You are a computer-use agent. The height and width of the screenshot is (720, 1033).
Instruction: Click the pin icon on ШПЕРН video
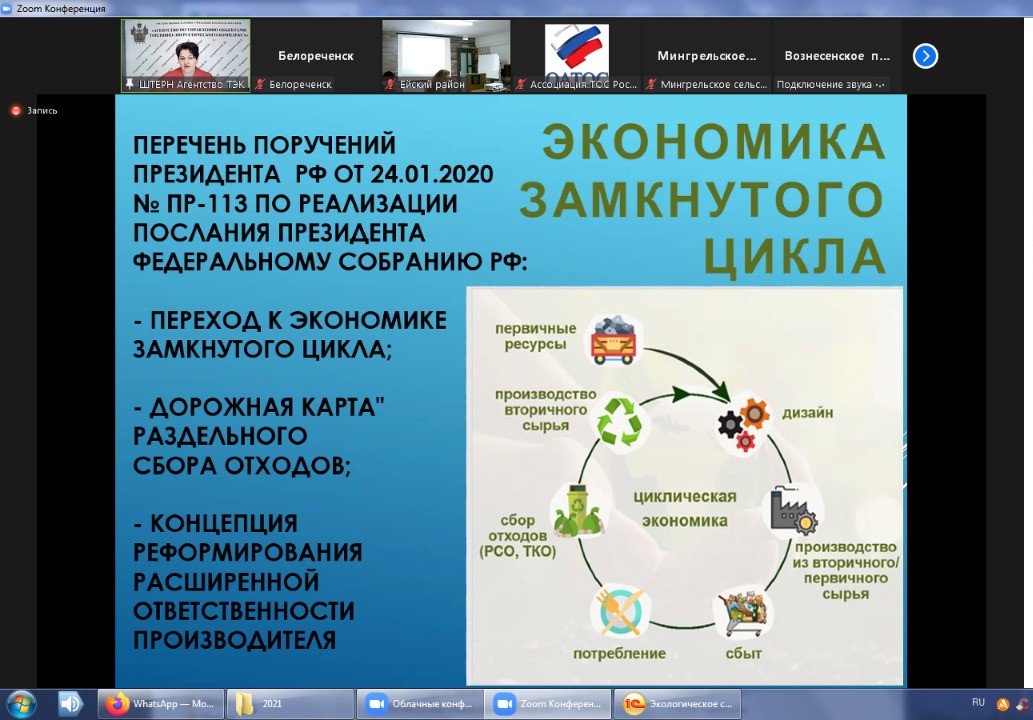coord(129,85)
